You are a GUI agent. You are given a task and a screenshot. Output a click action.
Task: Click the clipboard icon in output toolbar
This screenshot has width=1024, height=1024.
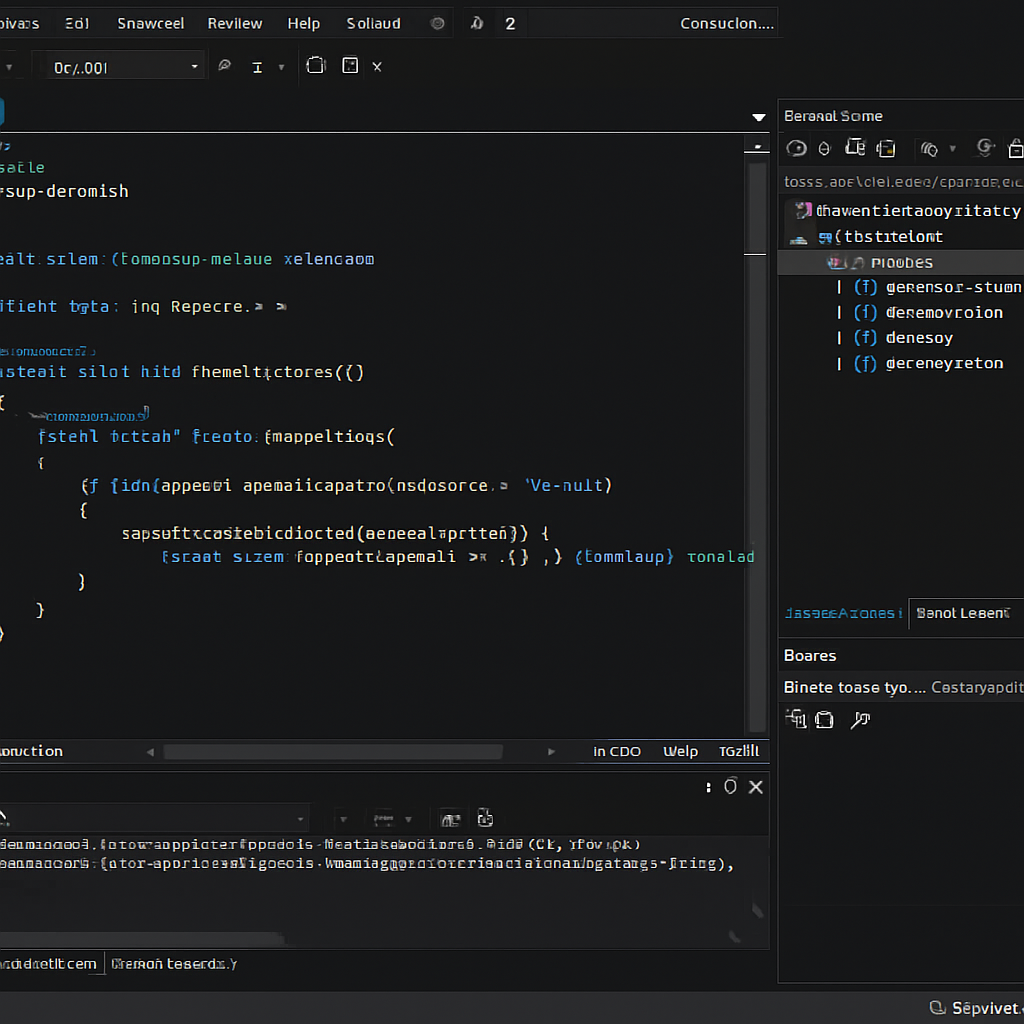485,818
